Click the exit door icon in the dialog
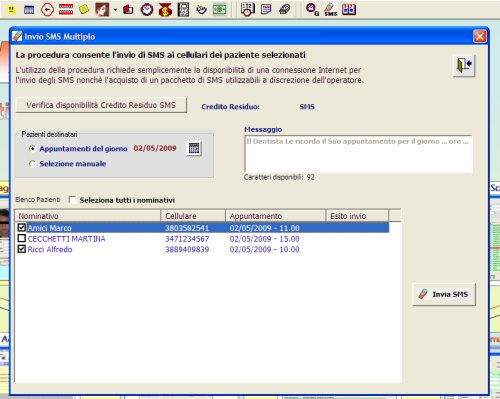This screenshot has height=399, width=500. pos(464,65)
